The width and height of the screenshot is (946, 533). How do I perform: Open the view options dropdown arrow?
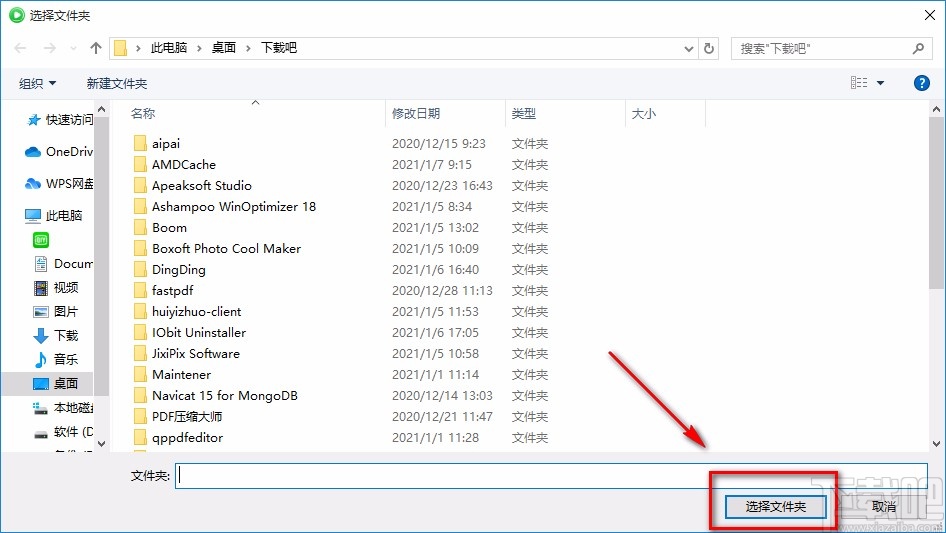tap(880, 83)
